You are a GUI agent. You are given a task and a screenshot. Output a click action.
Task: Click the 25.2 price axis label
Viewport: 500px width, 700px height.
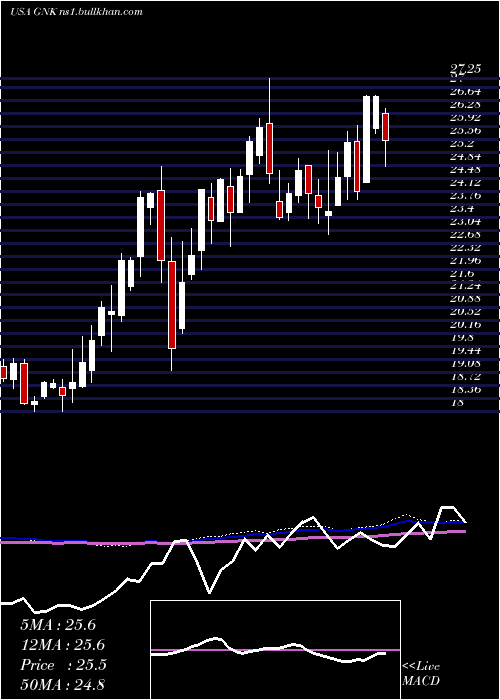tap(462, 144)
